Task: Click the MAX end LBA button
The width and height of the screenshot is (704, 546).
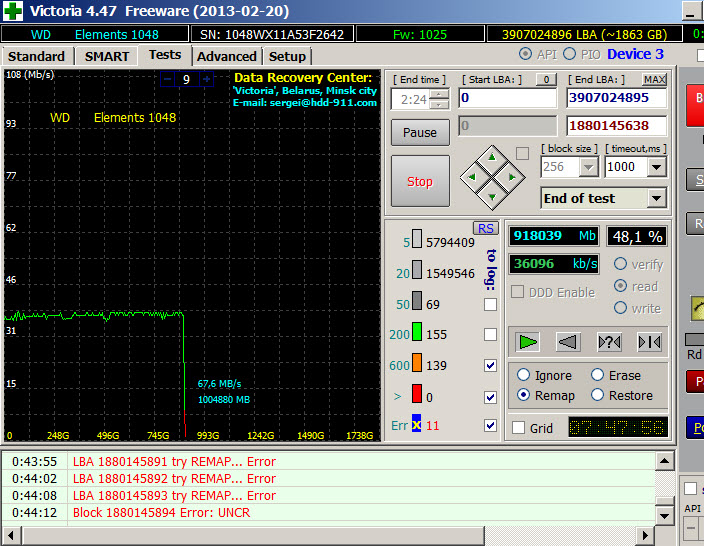Action: (x=655, y=79)
